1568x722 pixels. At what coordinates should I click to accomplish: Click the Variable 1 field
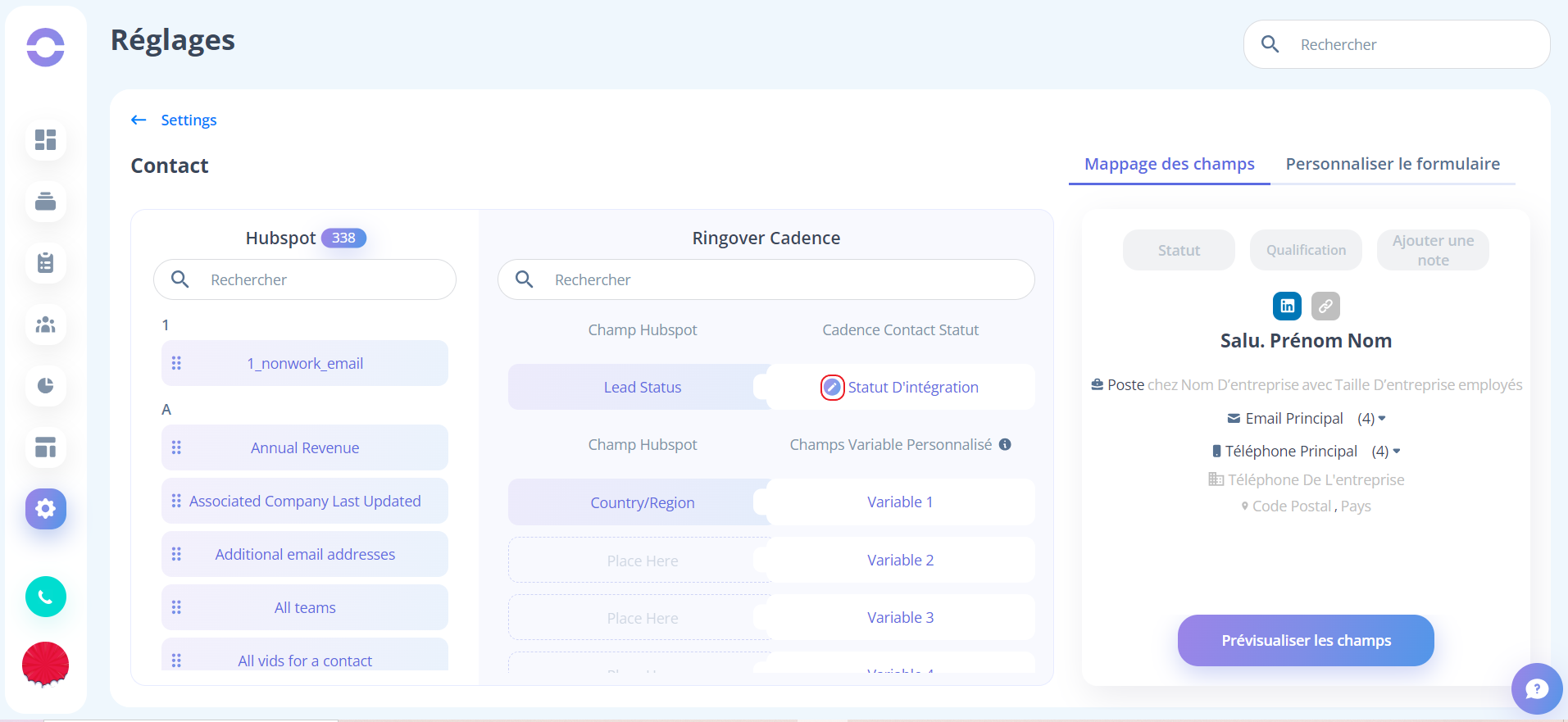[900, 502]
